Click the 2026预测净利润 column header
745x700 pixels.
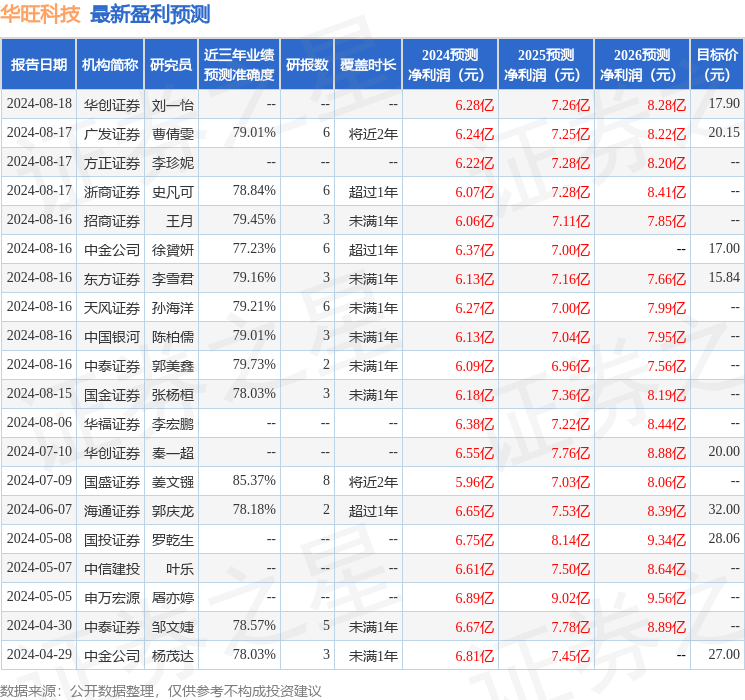(x=642, y=65)
